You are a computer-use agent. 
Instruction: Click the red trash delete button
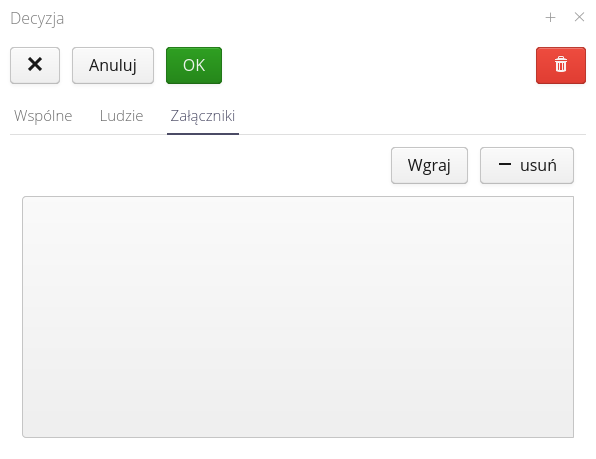tap(561, 65)
